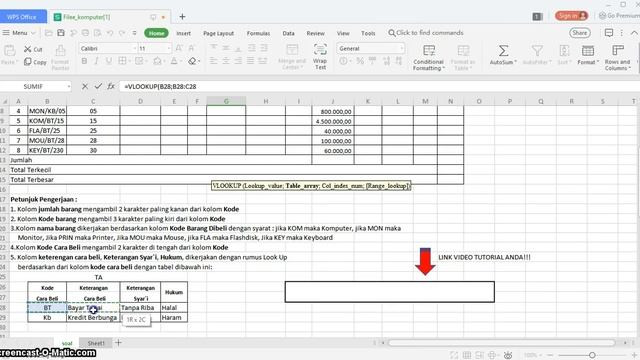
Task: Click the Clear eraser icon
Action: 192,61
